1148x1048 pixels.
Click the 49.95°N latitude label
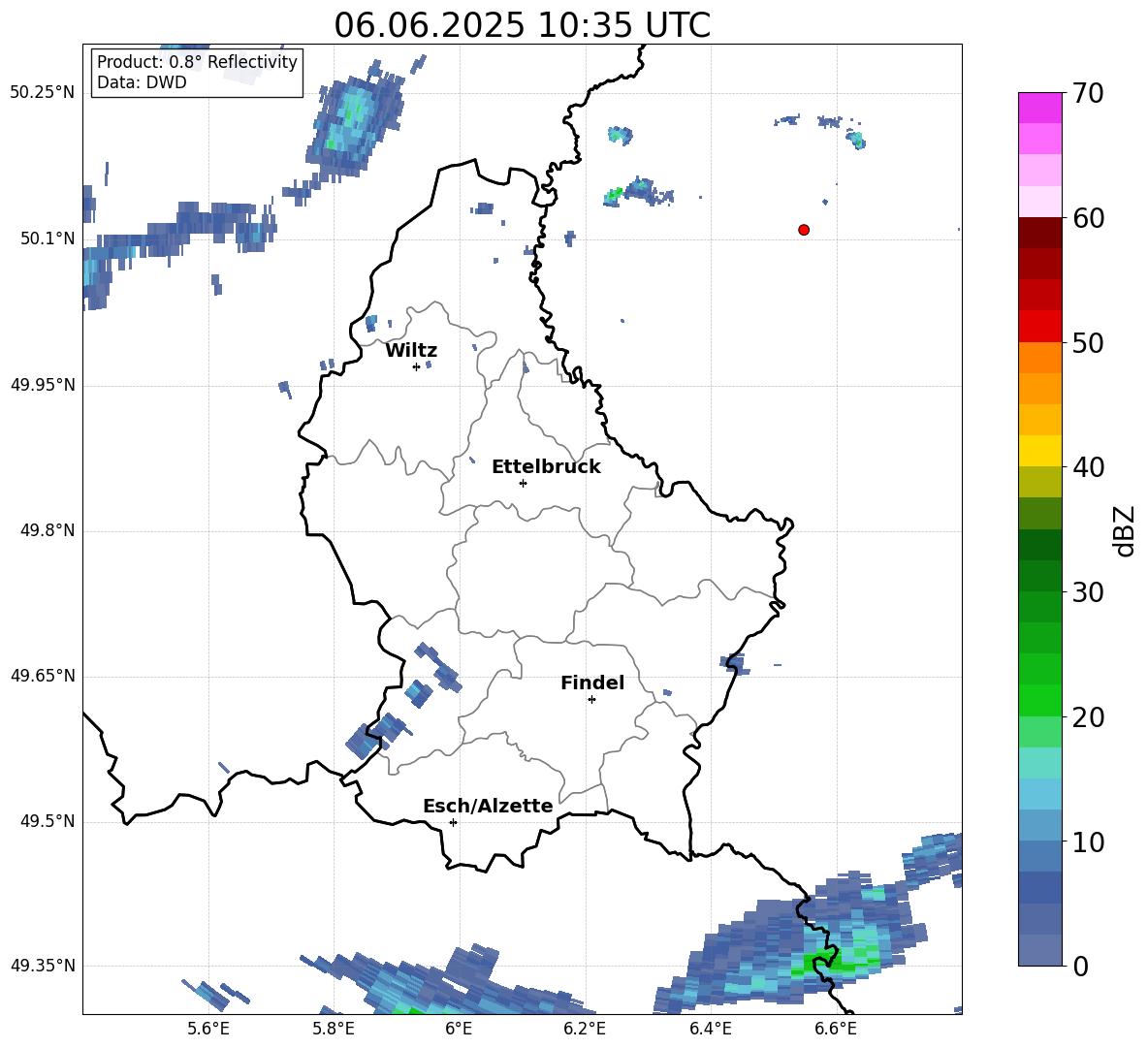tap(43, 385)
